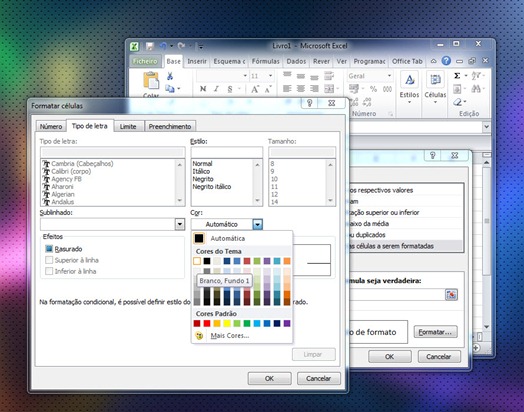
Task: Open the Ficheiro ribbon tab
Action: 145,61
